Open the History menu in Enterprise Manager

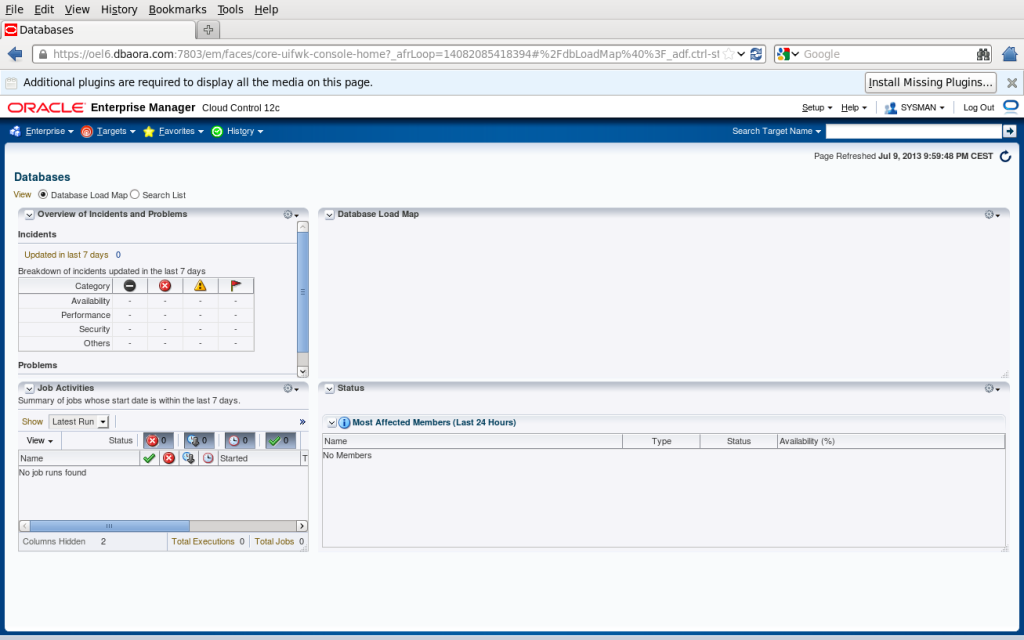[x=238, y=131]
